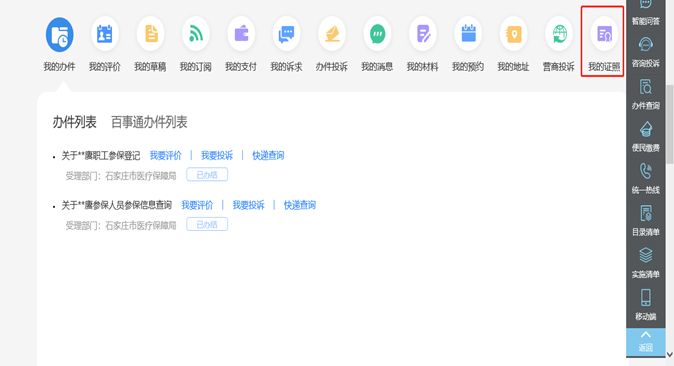Click the scrollbar down arrow
The width and height of the screenshot is (674, 366).
tap(670, 355)
